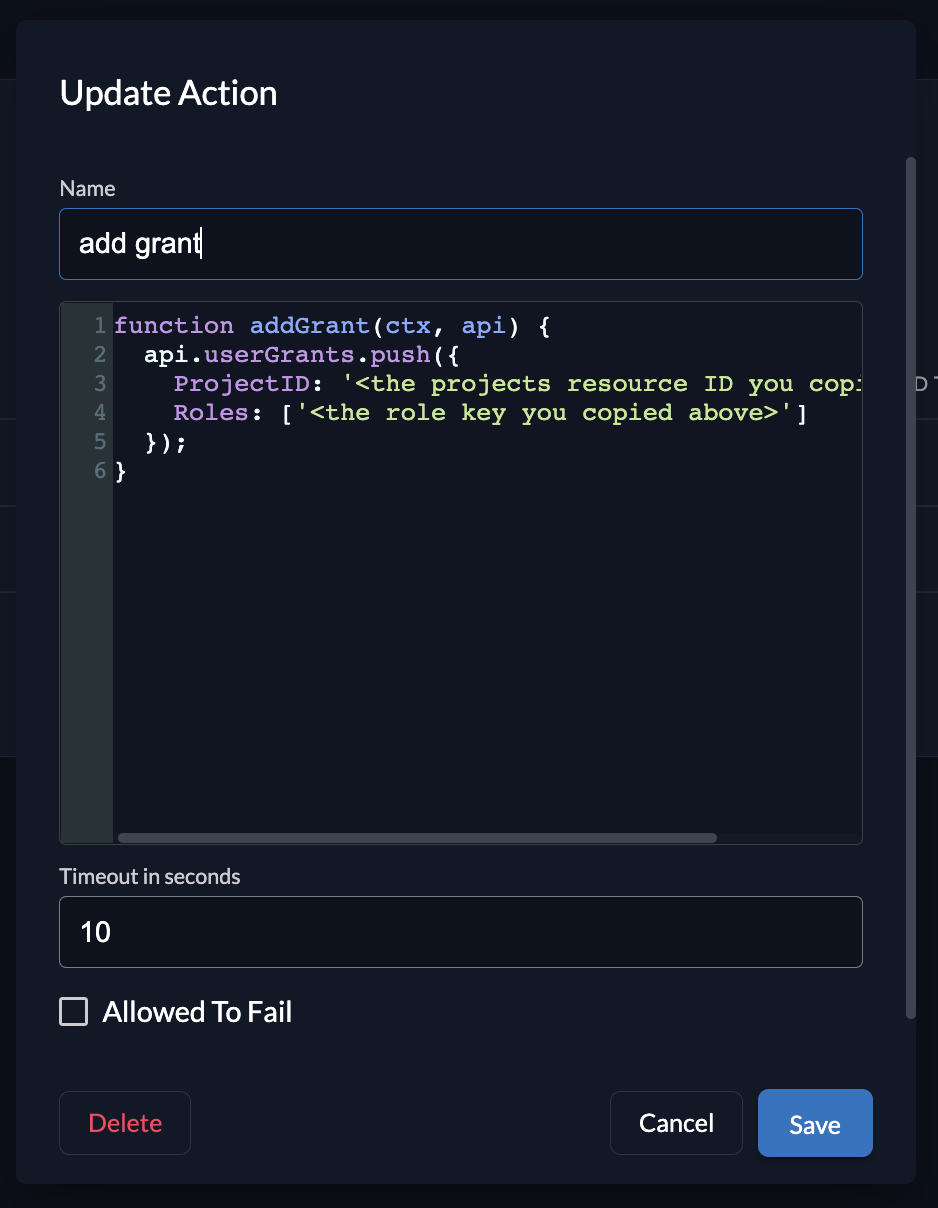Click gutter line number 4
The height and width of the screenshot is (1208, 938).
click(x=100, y=413)
